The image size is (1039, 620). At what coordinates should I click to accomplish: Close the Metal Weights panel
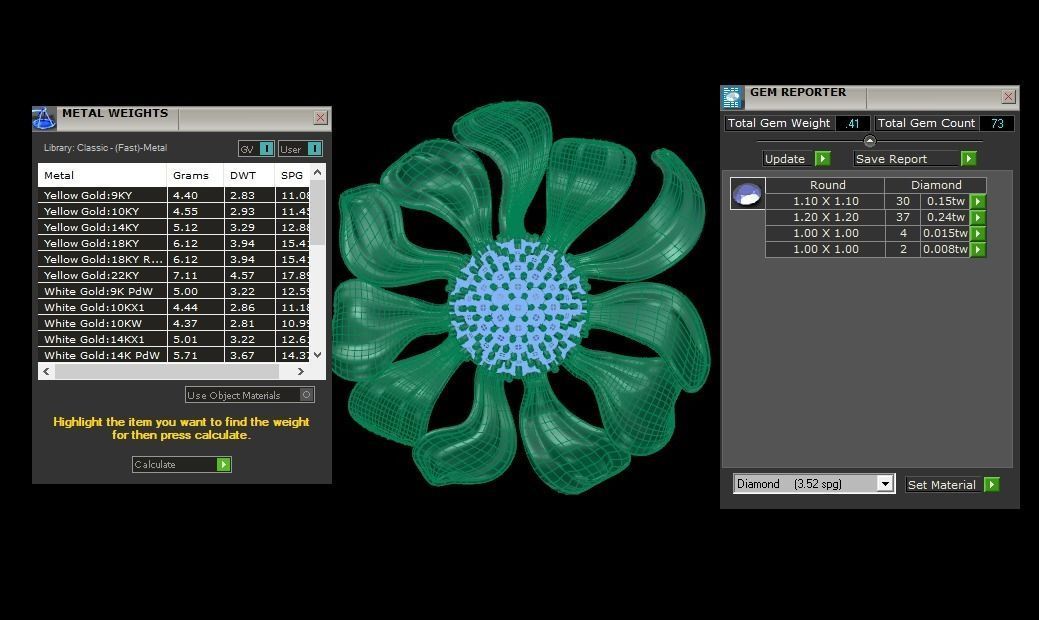[x=321, y=117]
